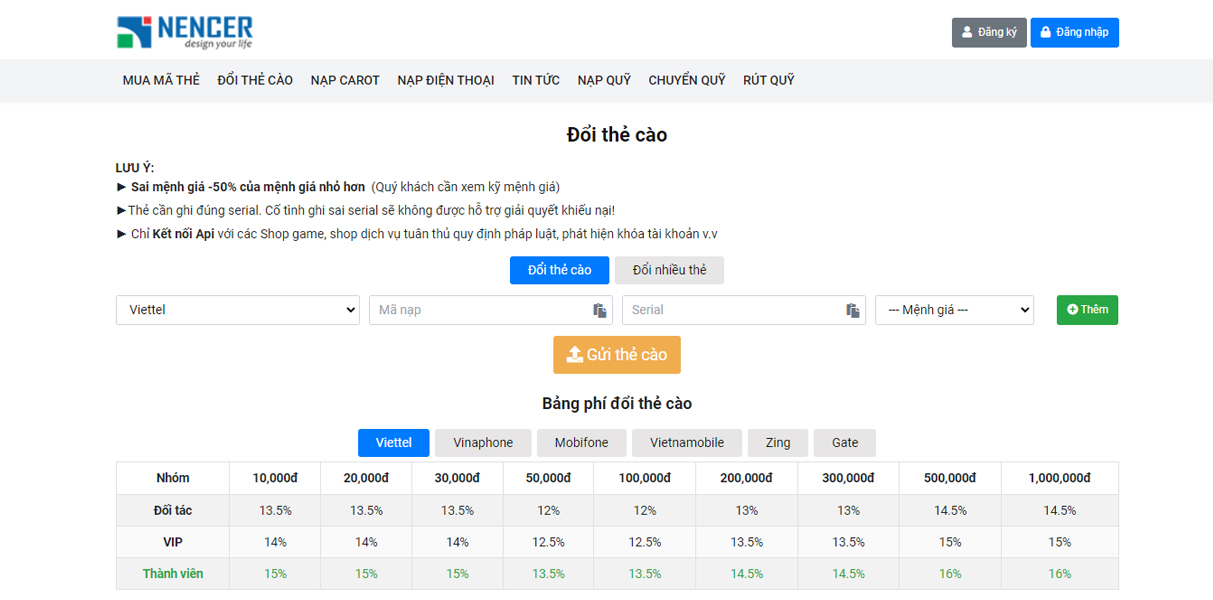The height and width of the screenshot is (600, 1213).
Task: Expand the Mệnh giá dropdown
Action: click(x=954, y=310)
